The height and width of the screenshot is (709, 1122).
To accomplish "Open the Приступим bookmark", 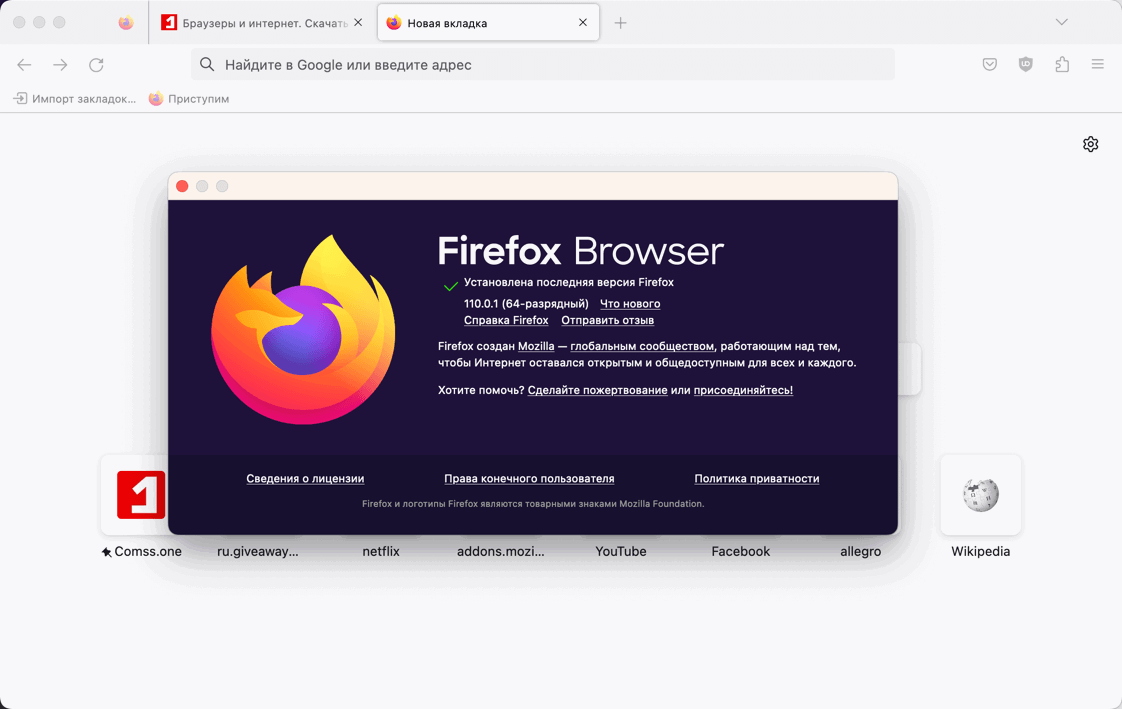I will [x=189, y=99].
